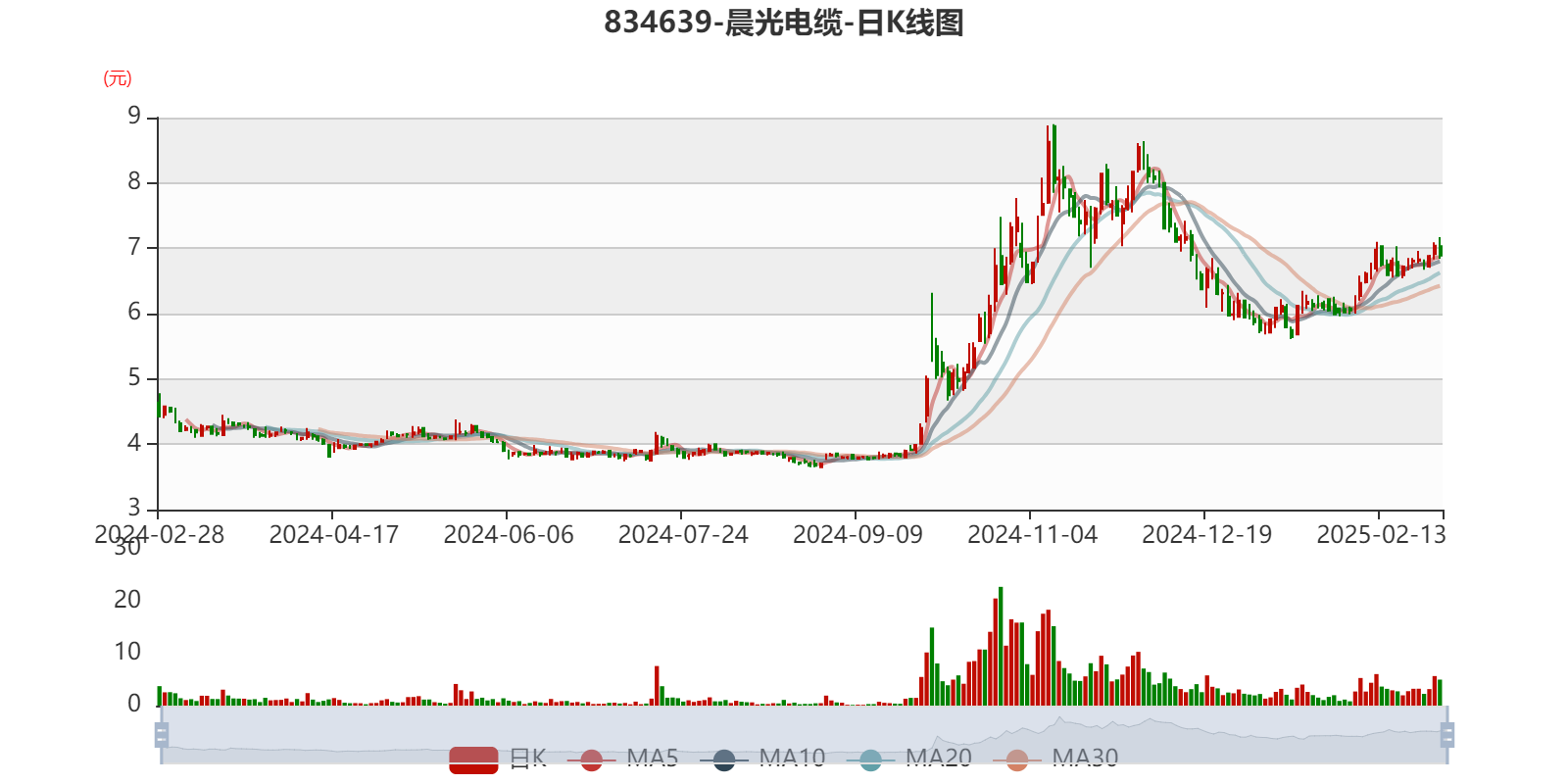Click the chart title 834639-晨光电缆-日K线图

click(784, 22)
